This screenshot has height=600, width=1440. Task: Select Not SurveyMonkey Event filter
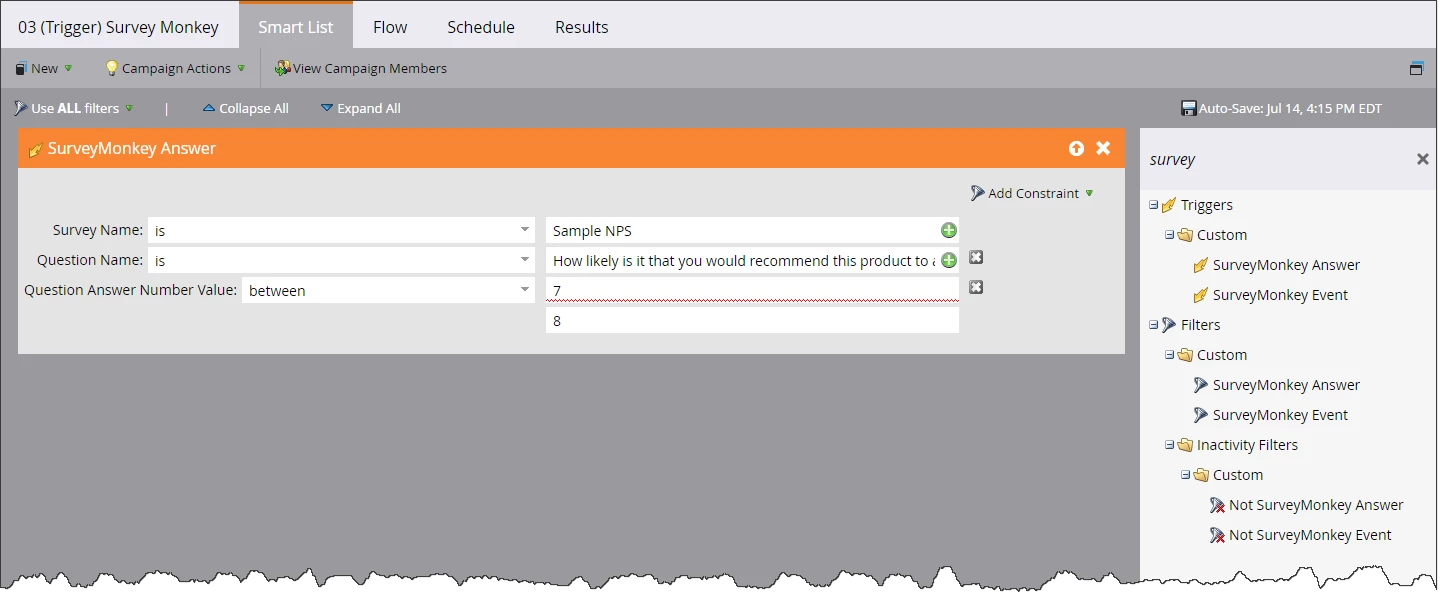point(1310,535)
